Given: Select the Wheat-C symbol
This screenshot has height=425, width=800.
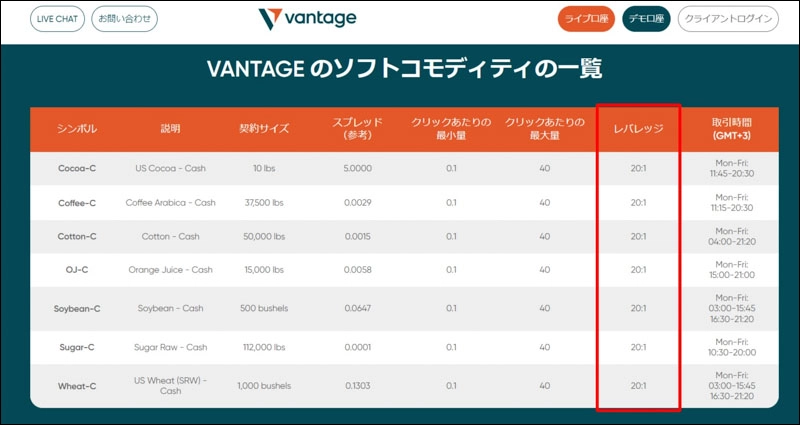Looking at the screenshot, I should [77, 385].
